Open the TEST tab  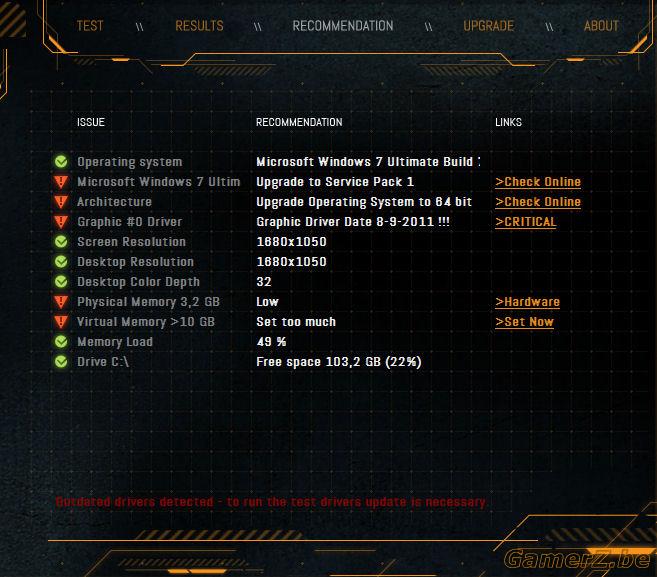(90, 26)
